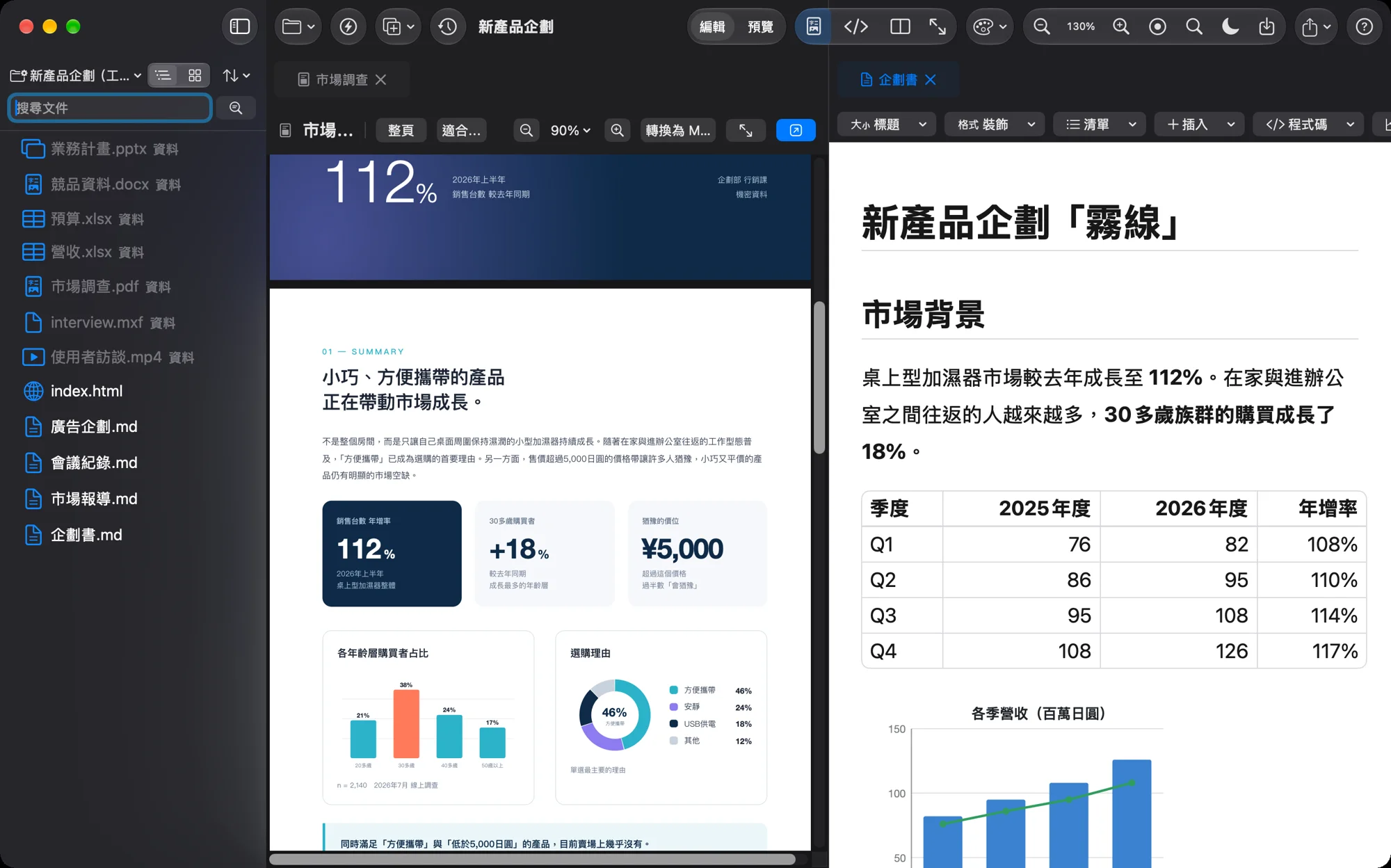Open 會議紀錄.md in file list

pyautogui.click(x=134, y=463)
